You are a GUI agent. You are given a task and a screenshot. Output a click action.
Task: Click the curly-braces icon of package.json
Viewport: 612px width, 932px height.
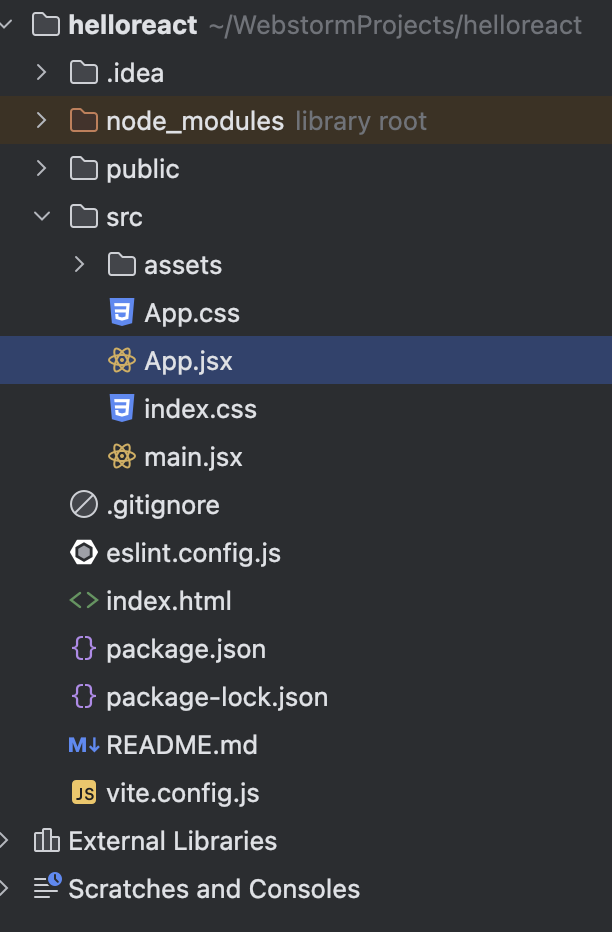[84, 649]
